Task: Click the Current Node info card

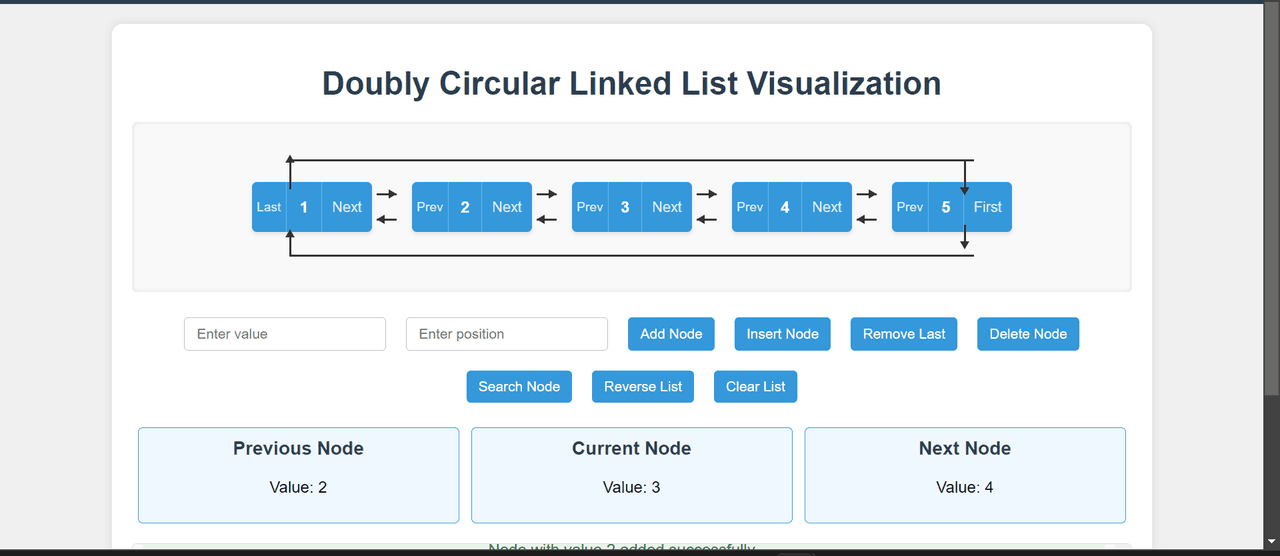Action: [632, 475]
